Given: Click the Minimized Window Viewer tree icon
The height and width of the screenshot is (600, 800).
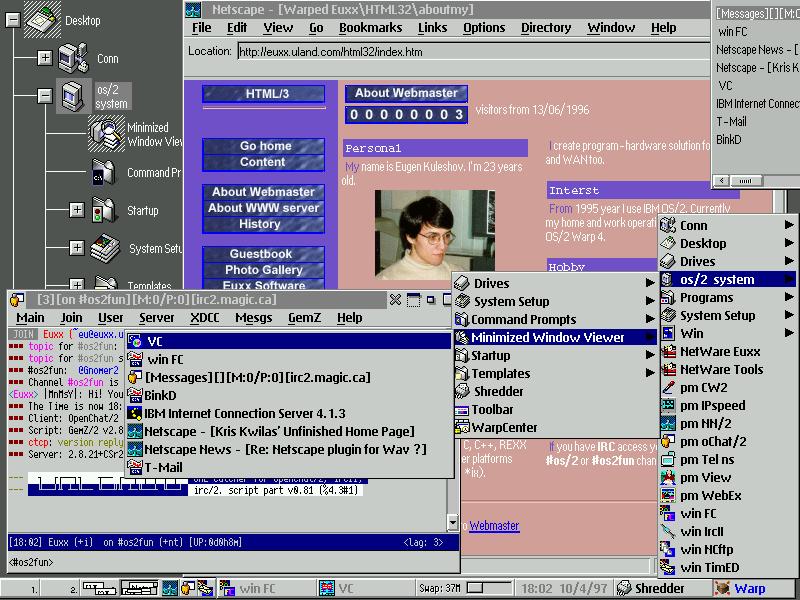Looking at the screenshot, I should pos(106,134).
